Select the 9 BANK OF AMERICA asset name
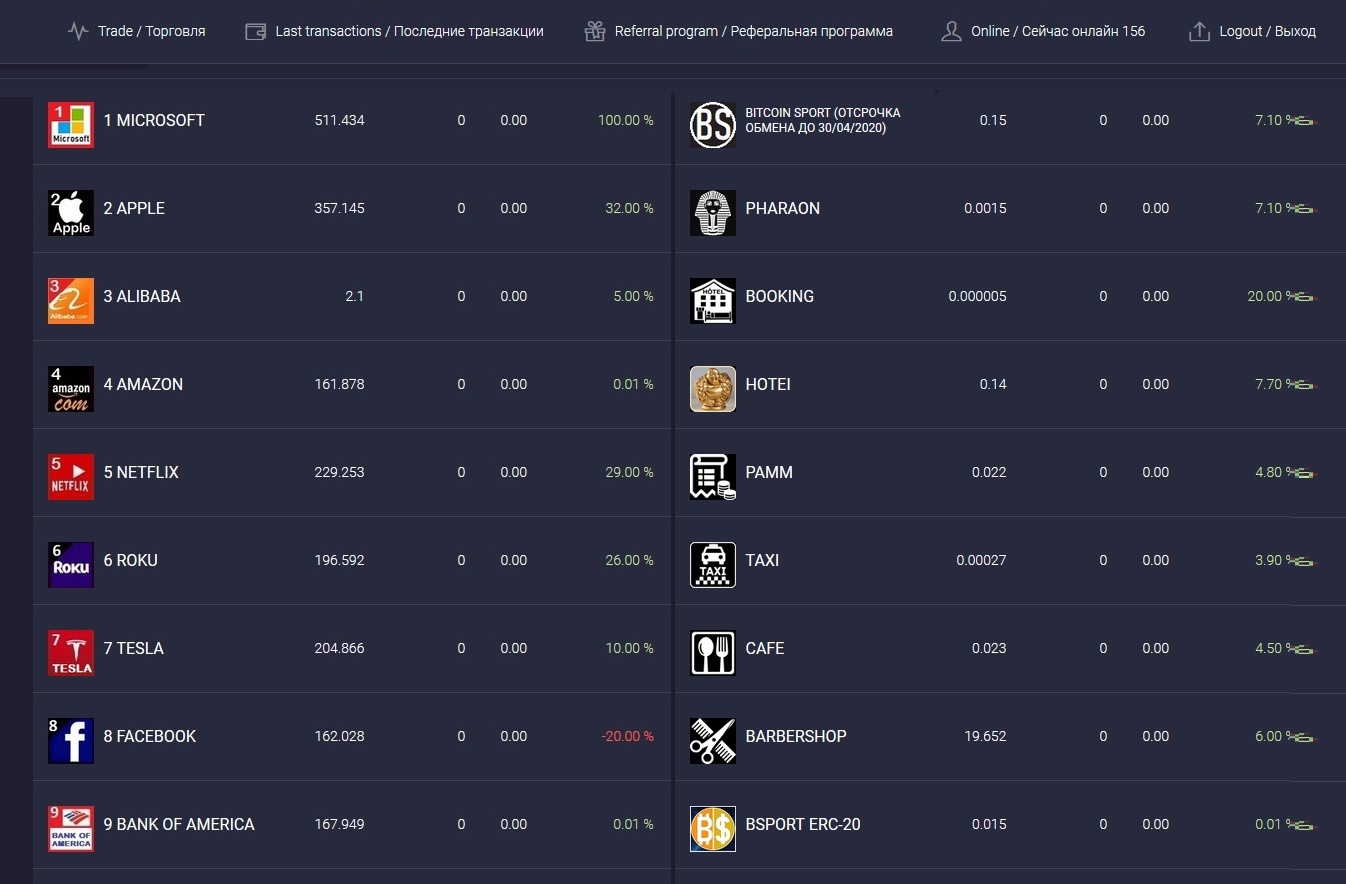 179,824
